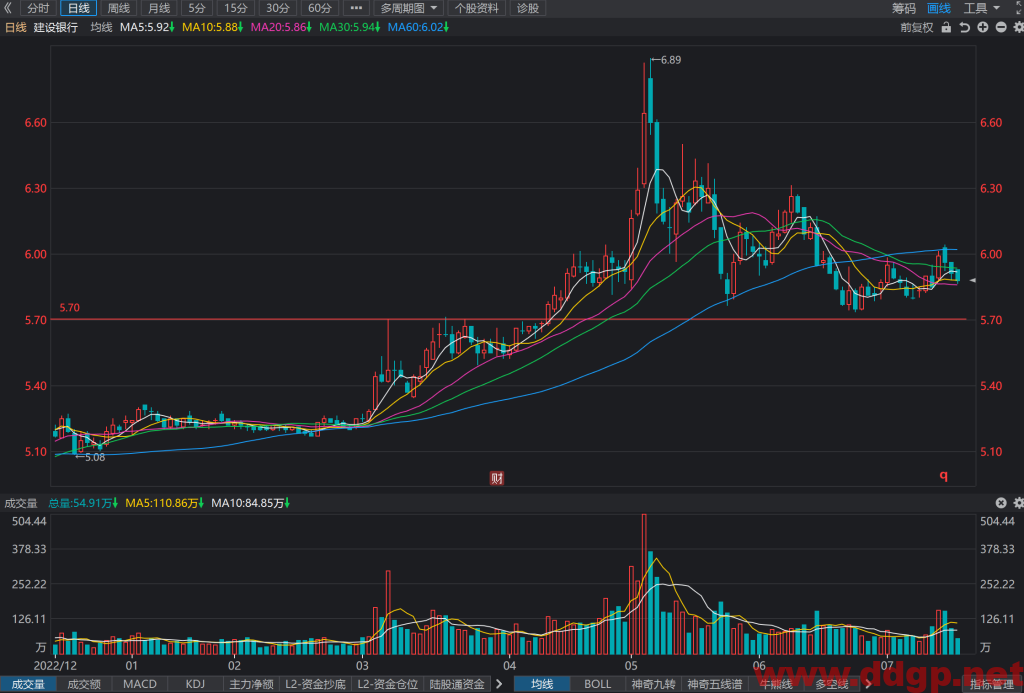The image size is (1024, 693).
Task: Open the more-periods ellipsis menu
Action: click(x=356, y=8)
